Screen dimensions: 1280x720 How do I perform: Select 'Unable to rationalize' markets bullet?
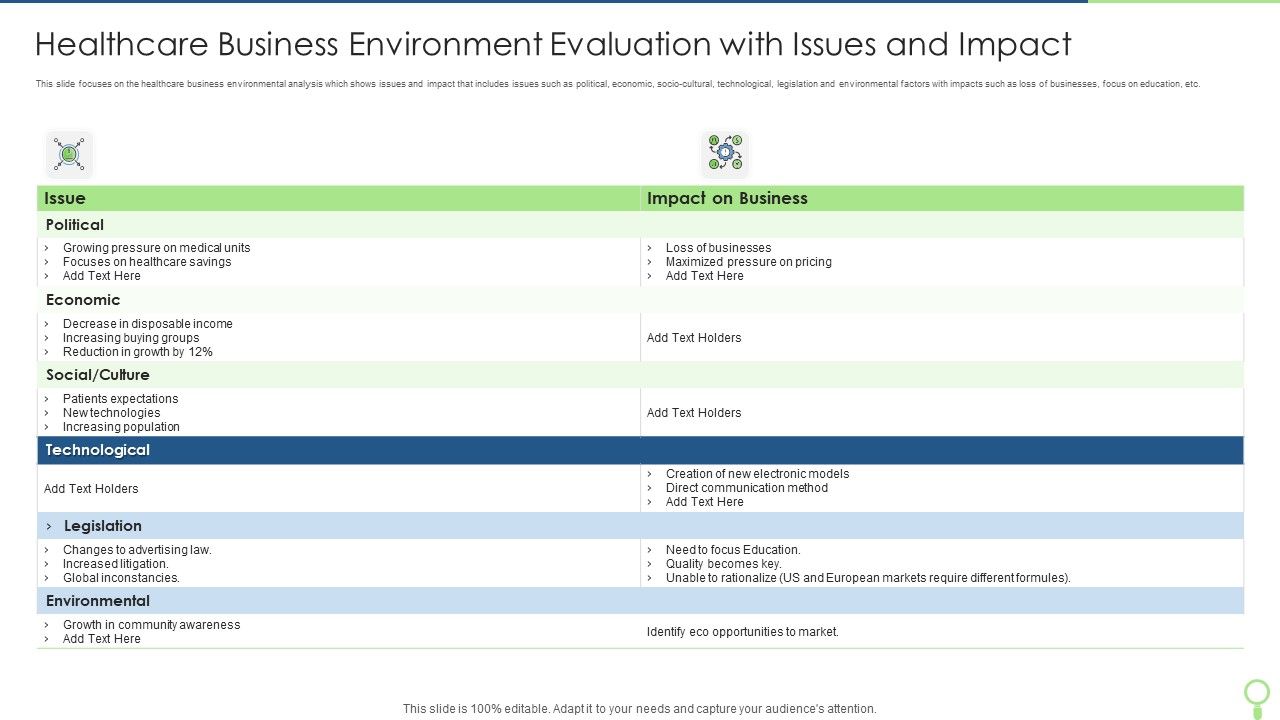[868, 578]
